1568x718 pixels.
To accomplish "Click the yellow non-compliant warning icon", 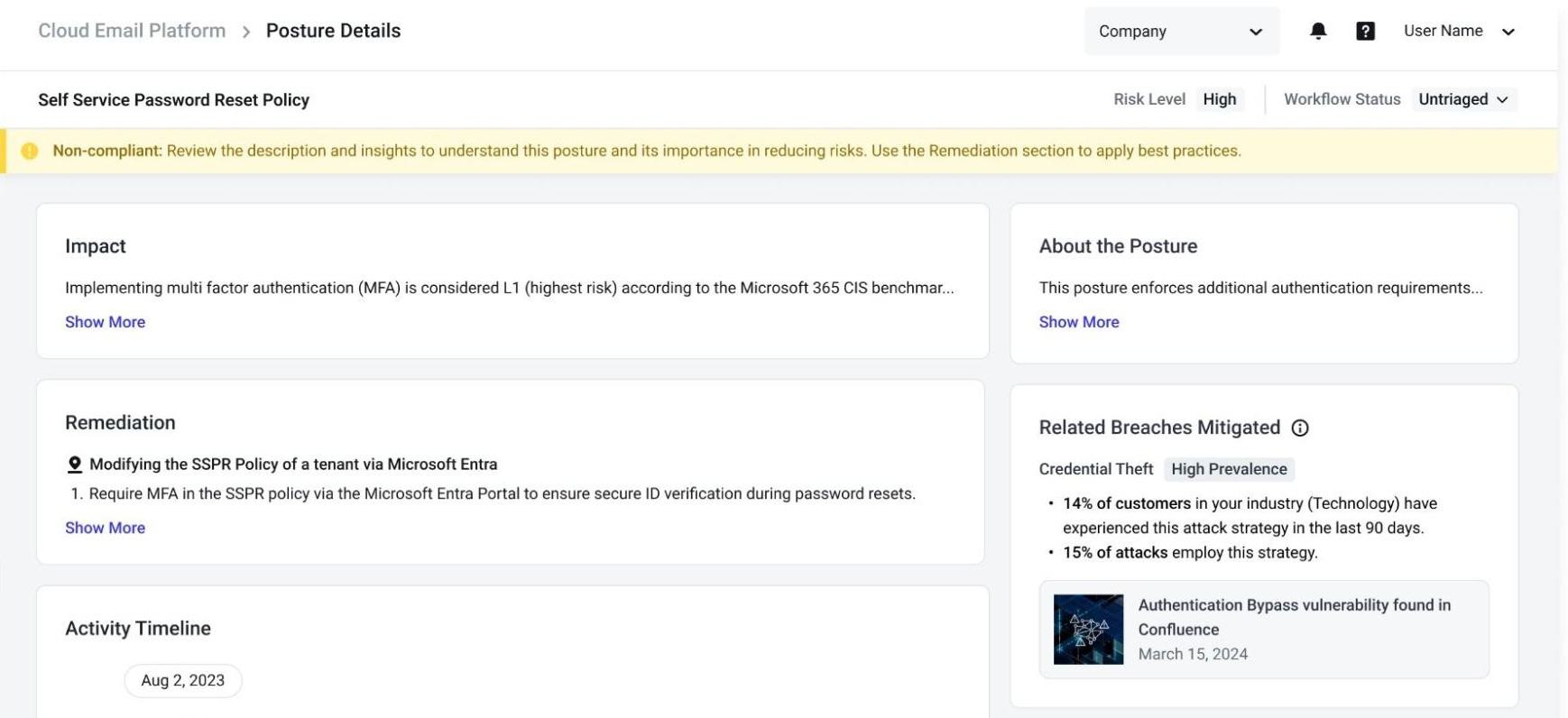I will pos(30,151).
